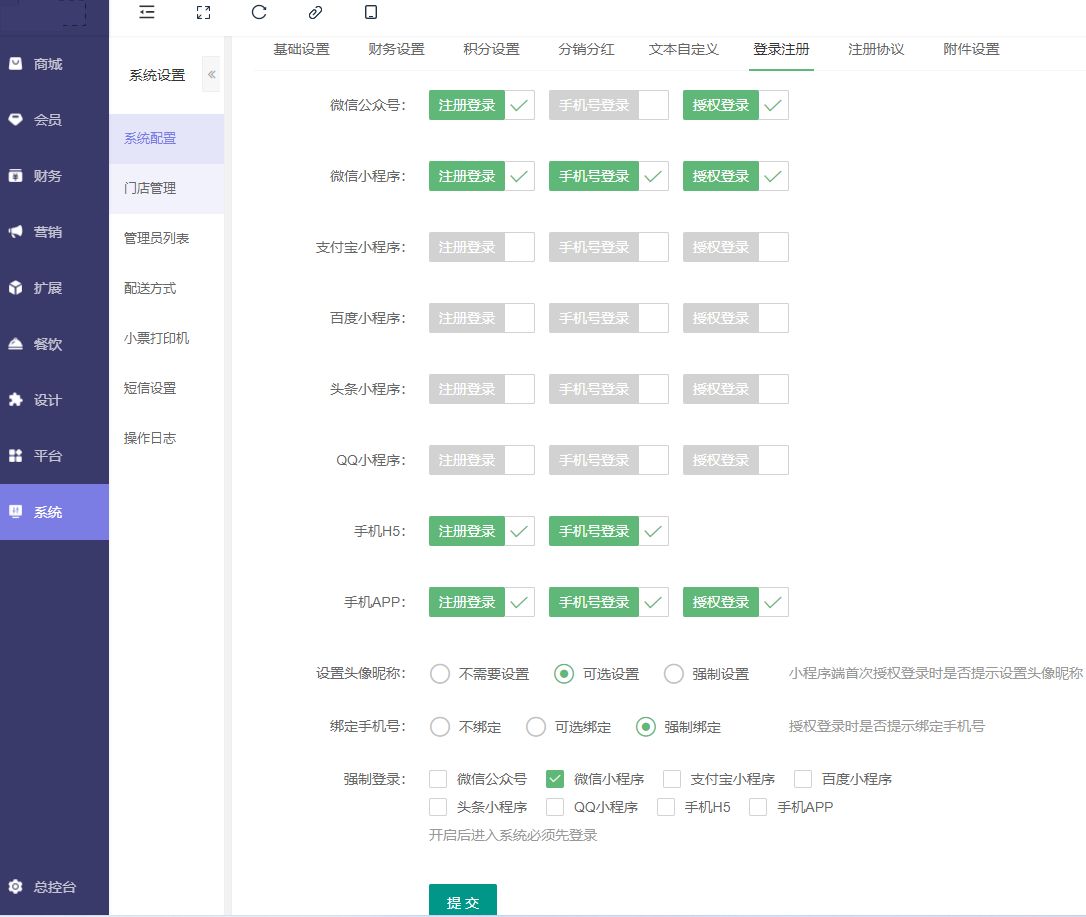
Task: Switch to the 财务设置 tab
Action: point(396,49)
